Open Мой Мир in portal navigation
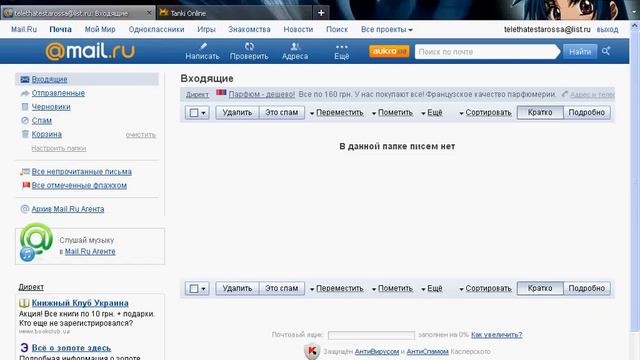Image resolution: width=640 pixels, height=360 pixels. [x=100, y=29]
